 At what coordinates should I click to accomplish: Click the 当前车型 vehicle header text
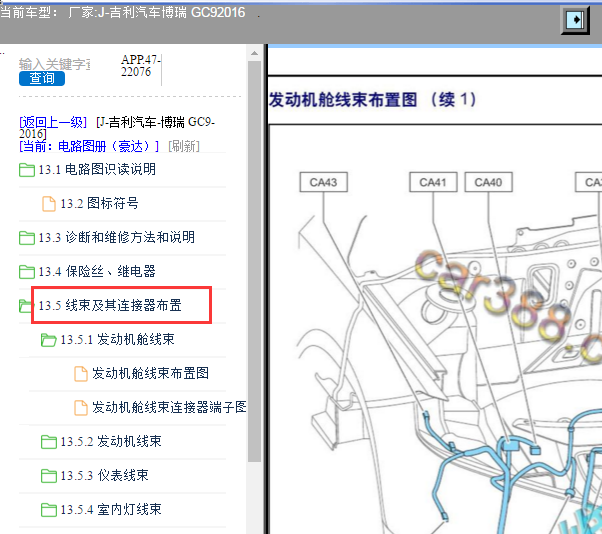point(122,13)
